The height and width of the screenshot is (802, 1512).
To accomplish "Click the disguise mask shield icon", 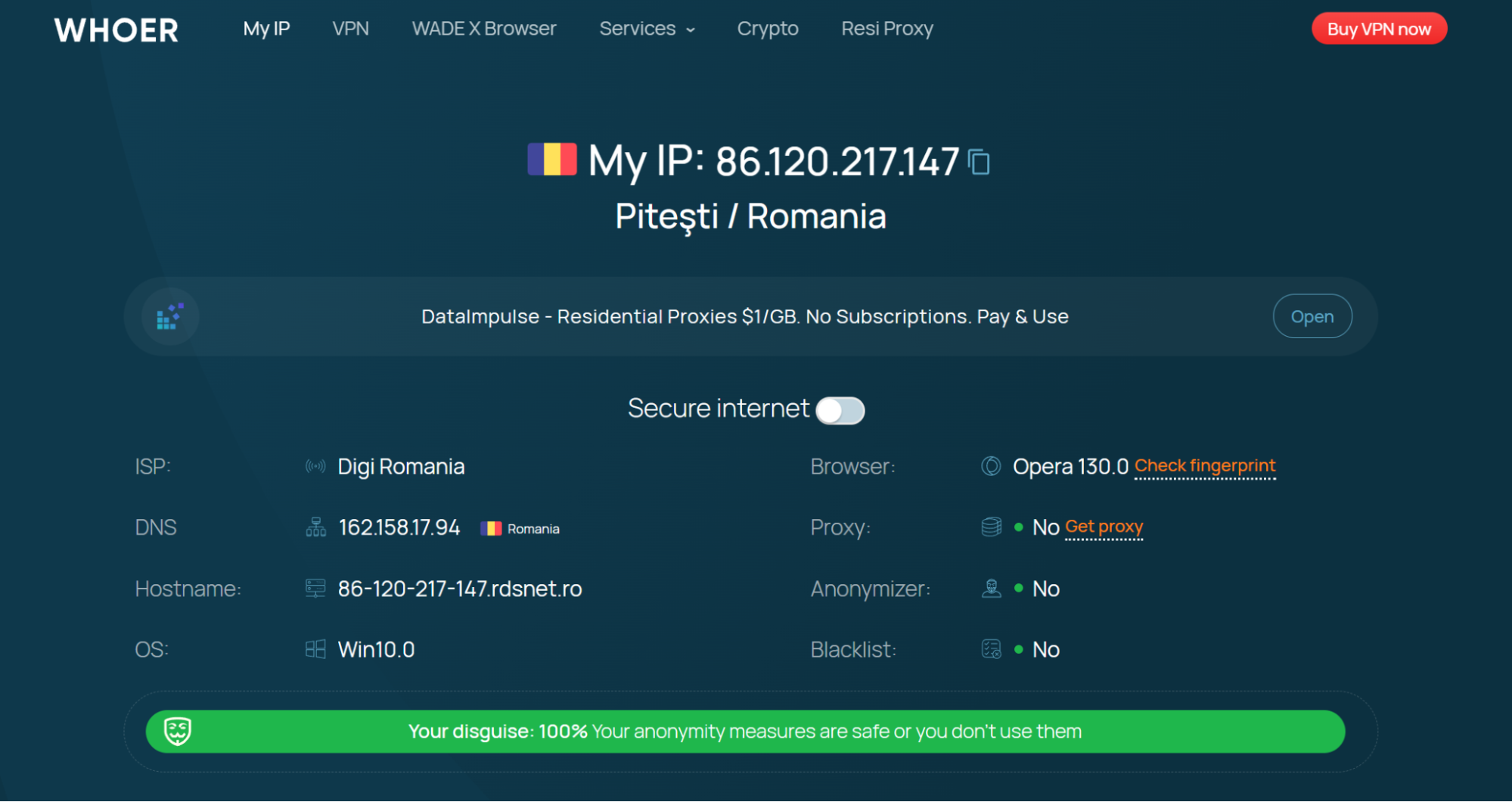I will click(x=178, y=731).
